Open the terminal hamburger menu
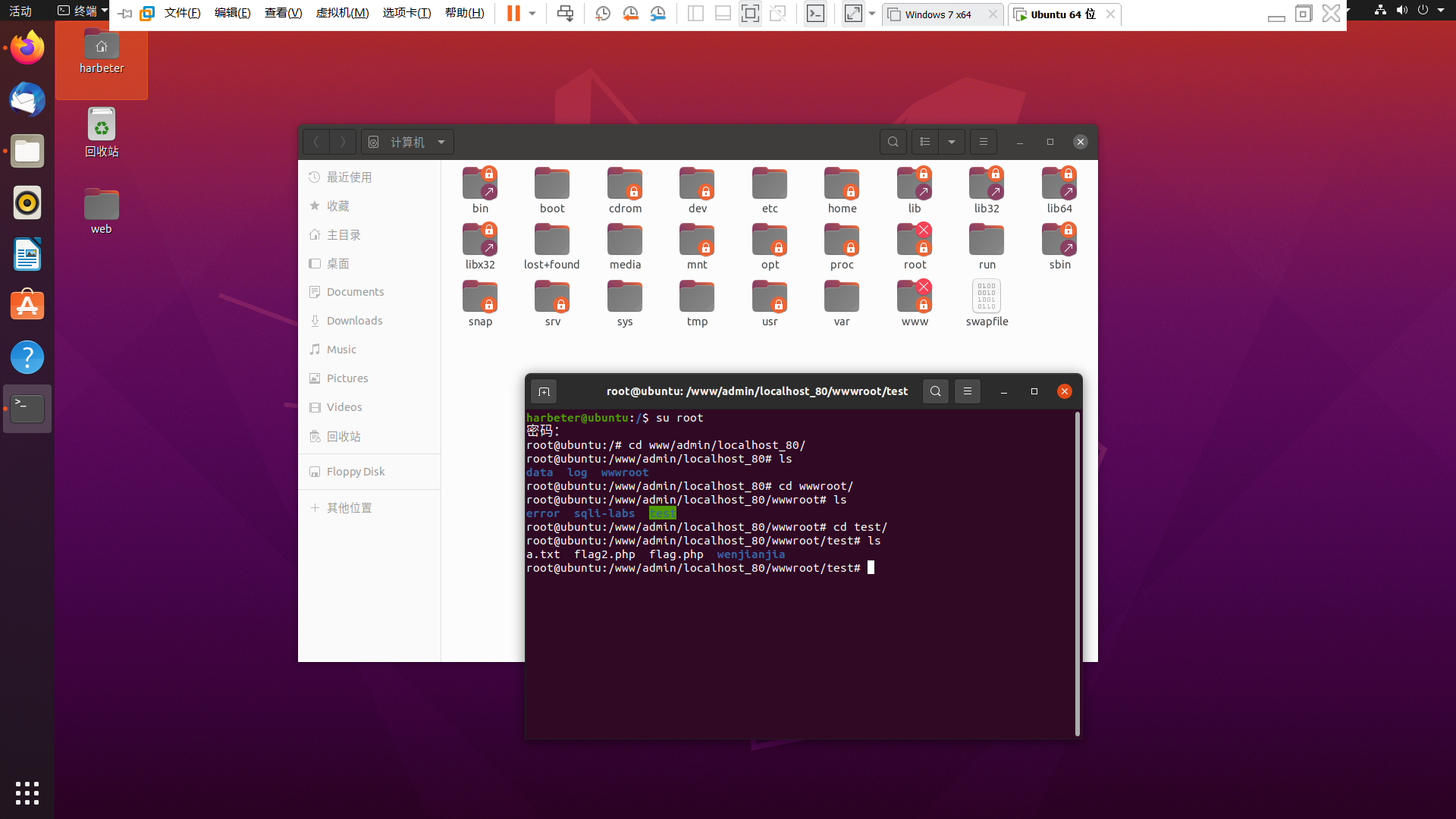Screen dimensions: 1456x819 tap(968, 391)
